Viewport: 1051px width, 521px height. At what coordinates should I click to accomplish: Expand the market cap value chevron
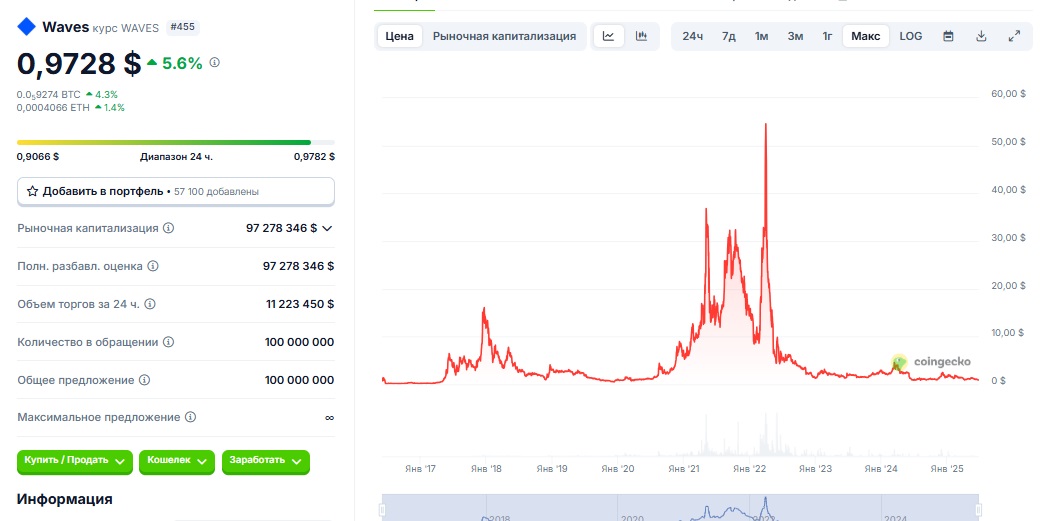[x=327, y=228]
